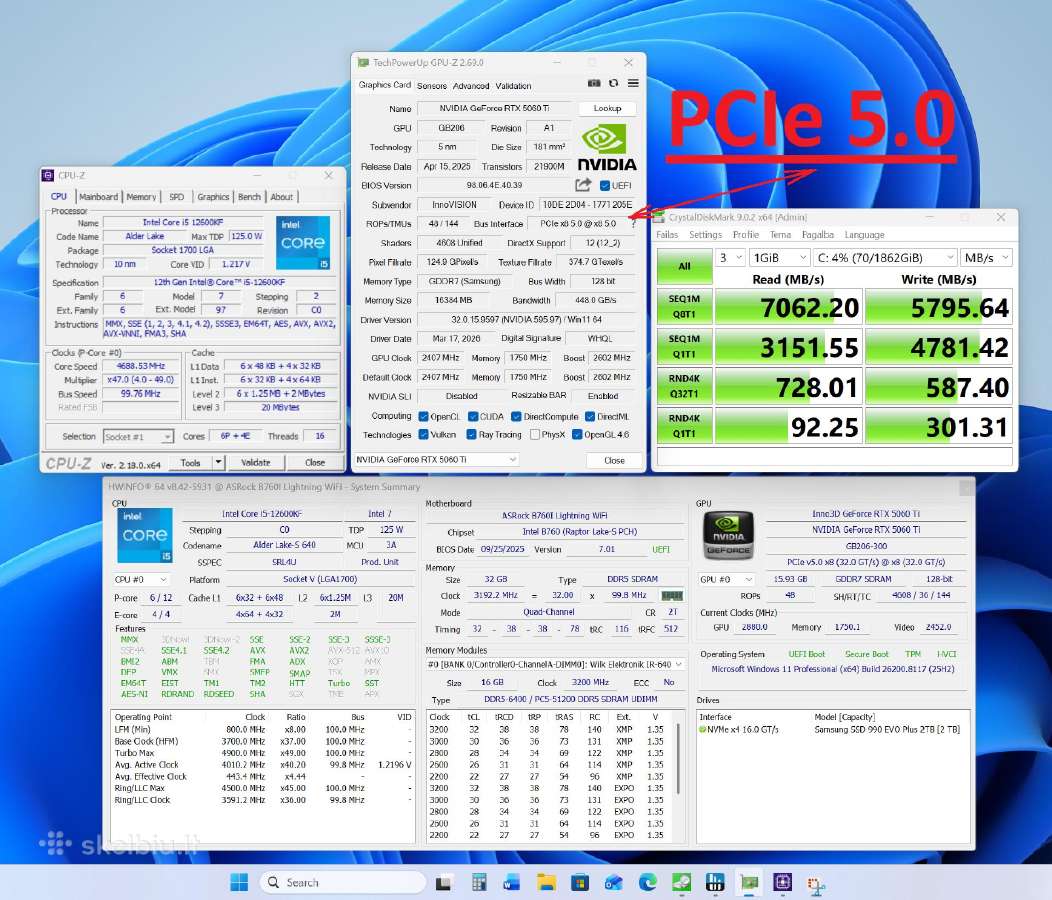The image size is (1052, 900).
Task: Switch to HWiNFO in the taskbar
Action: click(x=715, y=883)
